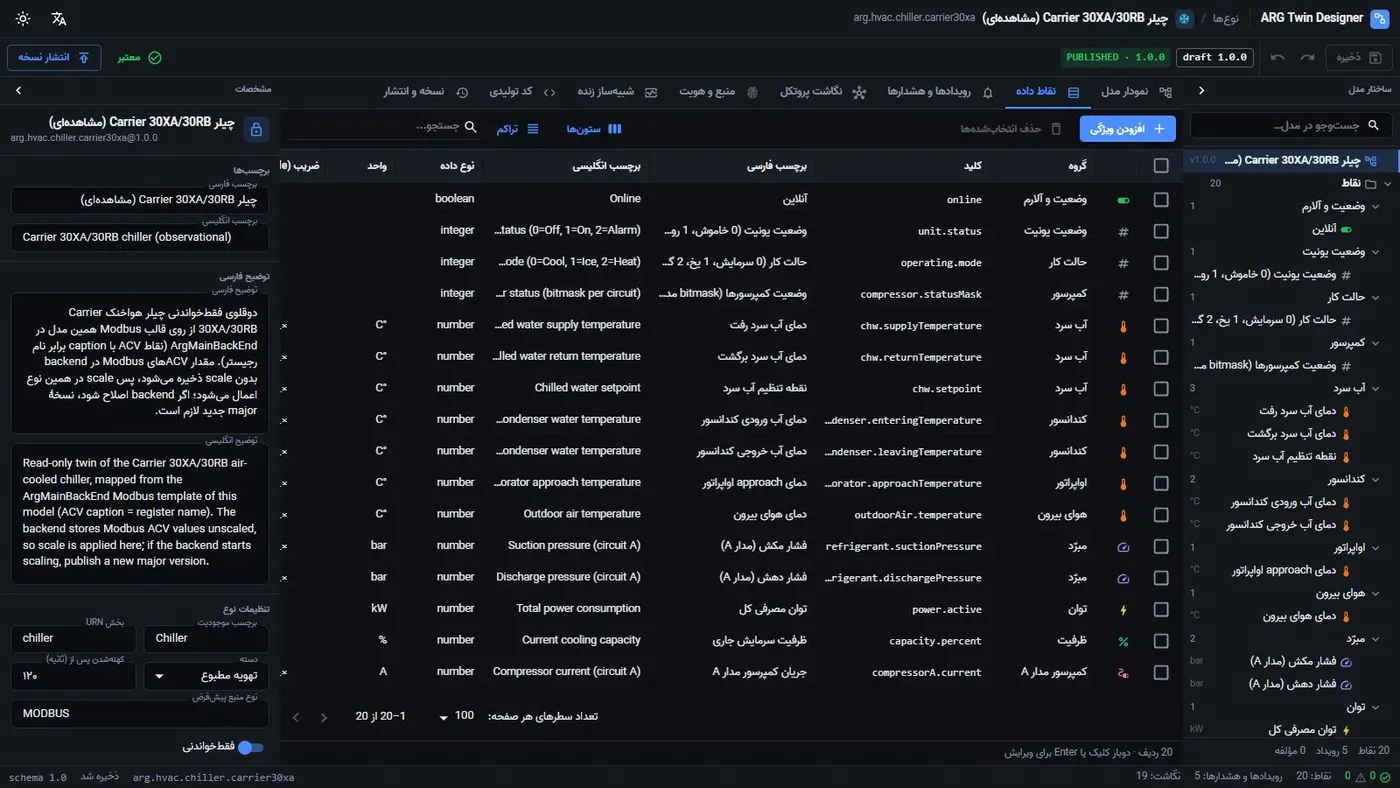Image resolution: width=1400 pixels, height=788 pixels.
Task: Click the hierarchy icon on the tree root node
Action: point(1371,160)
